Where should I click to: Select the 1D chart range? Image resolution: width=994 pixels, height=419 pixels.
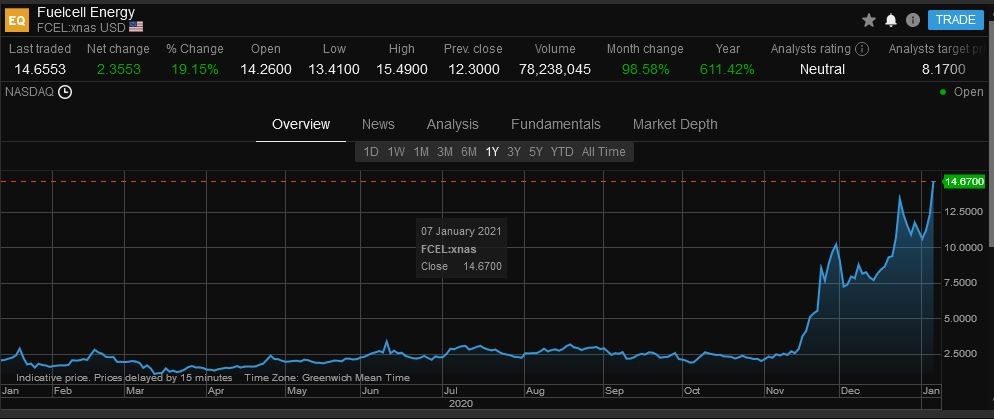pyautogui.click(x=371, y=151)
